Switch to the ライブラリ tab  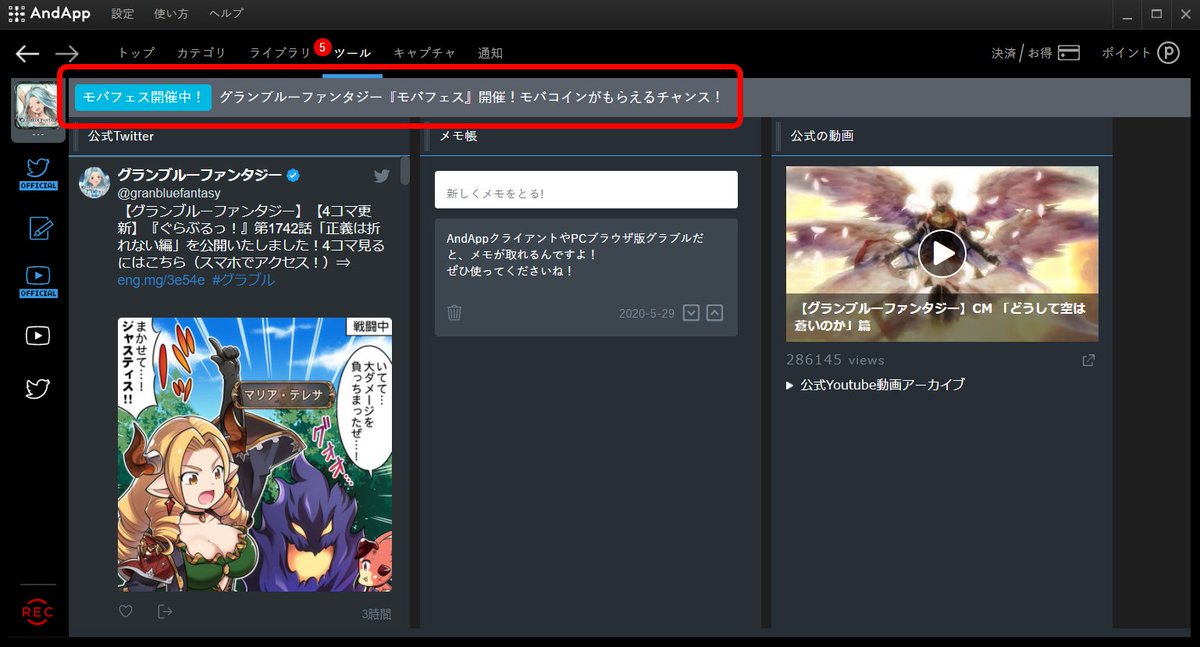click(x=280, y=54)
